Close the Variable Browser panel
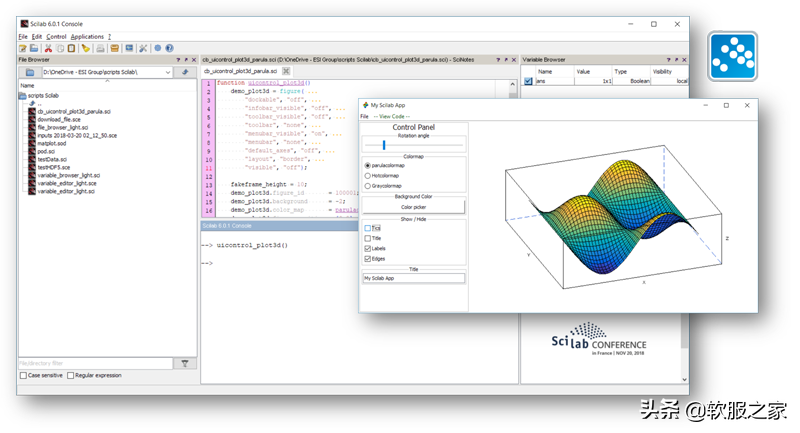The width and height of the screenshot is (800, 433). click(684, 60)
